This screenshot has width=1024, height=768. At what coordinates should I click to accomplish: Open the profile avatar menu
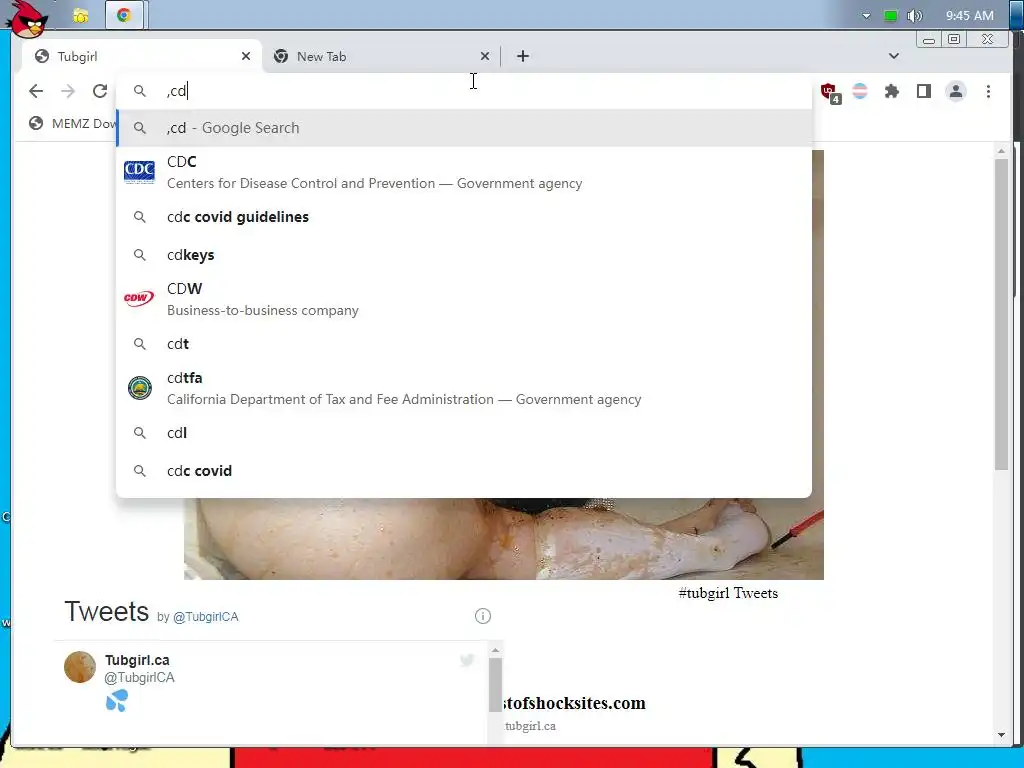pyautogui.click(x=956, y=91)
